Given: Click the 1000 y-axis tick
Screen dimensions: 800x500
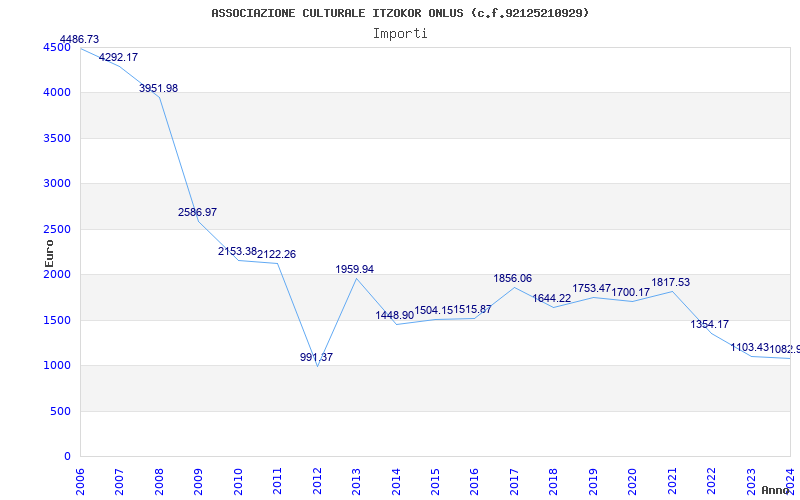Looking at the screenshot, I should pos(57,366).
